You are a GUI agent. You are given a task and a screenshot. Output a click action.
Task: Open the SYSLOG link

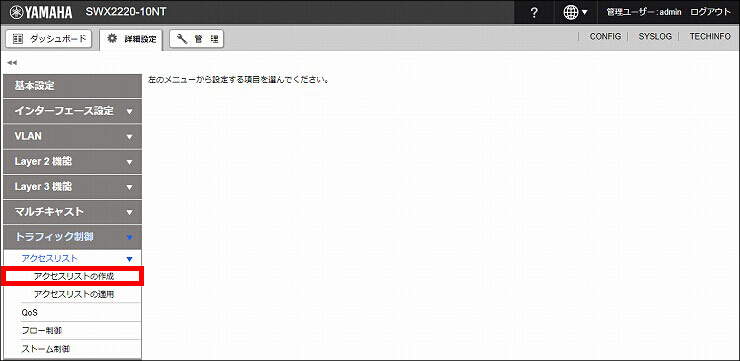tap(655, 36)
